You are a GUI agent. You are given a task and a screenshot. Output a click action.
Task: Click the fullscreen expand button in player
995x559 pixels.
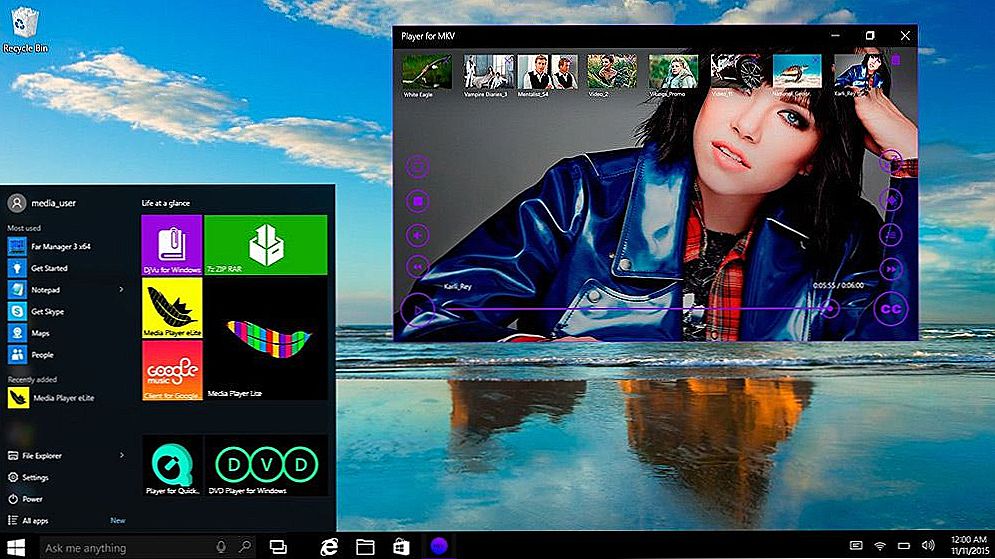(891, 162)
